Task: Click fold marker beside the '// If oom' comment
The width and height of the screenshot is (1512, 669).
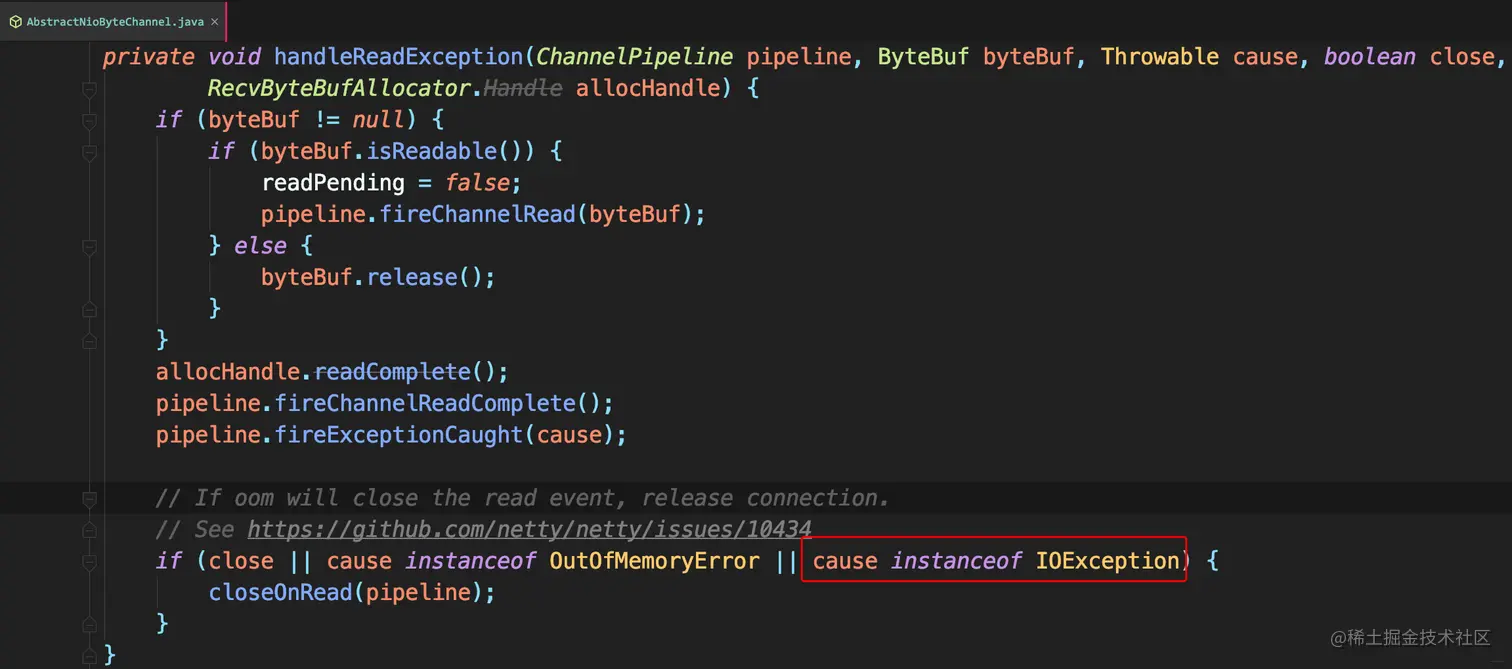Action: coord(89,499)
